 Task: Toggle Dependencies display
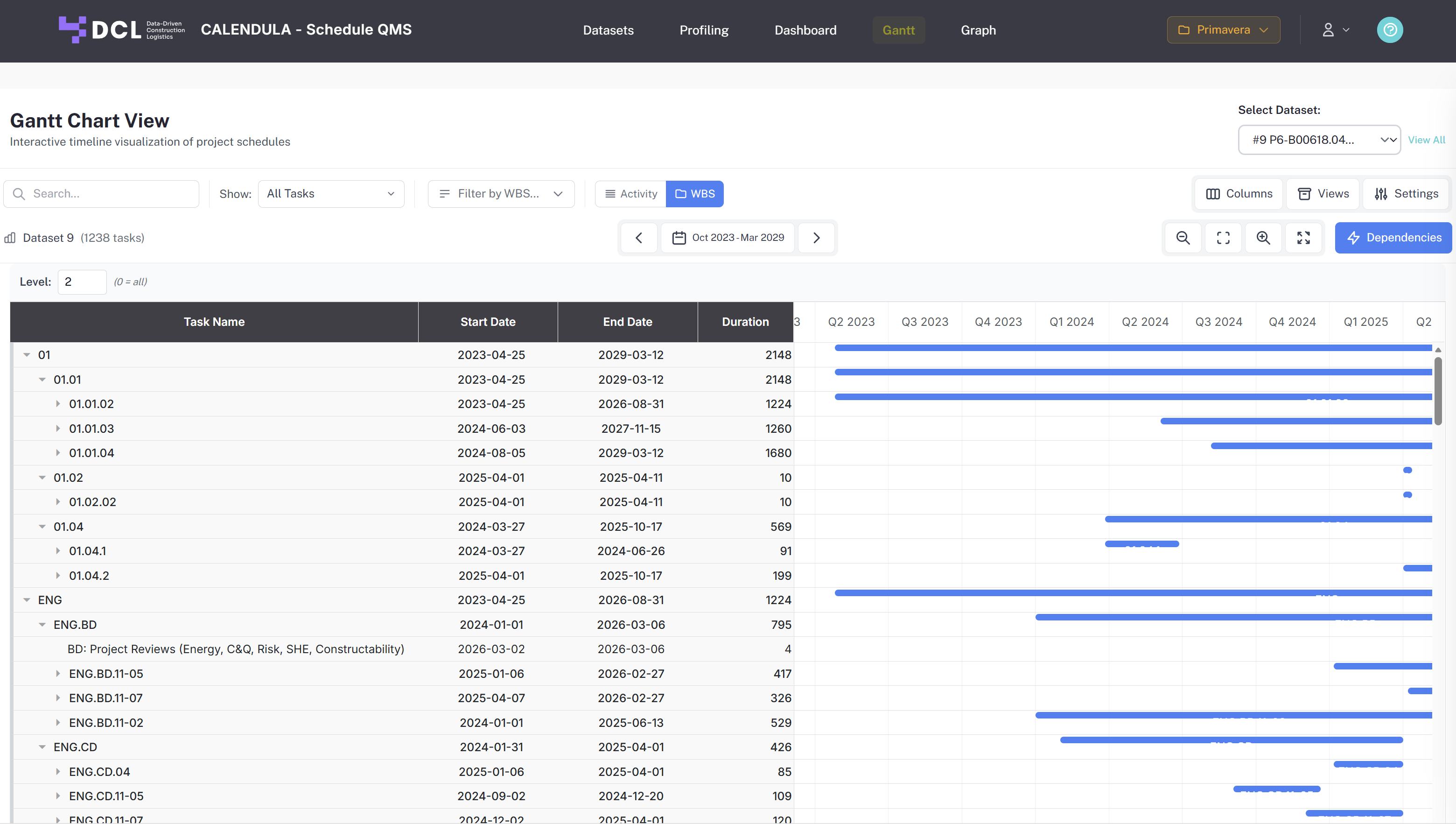1394,238
